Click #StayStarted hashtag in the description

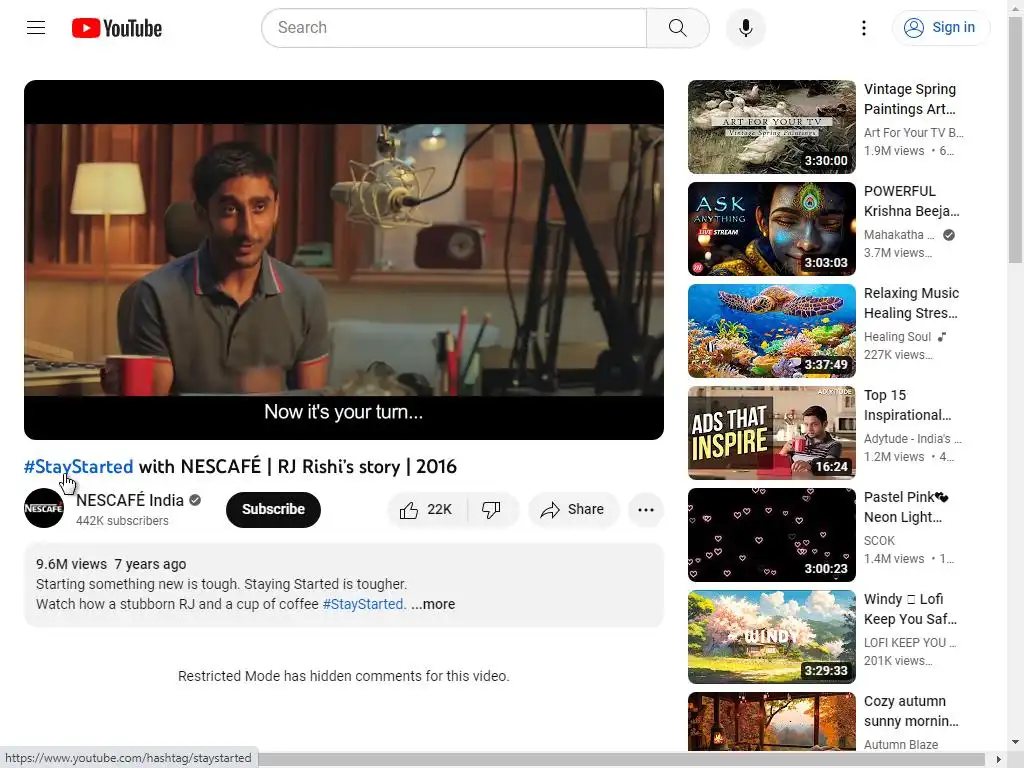[x=363, y=604]
